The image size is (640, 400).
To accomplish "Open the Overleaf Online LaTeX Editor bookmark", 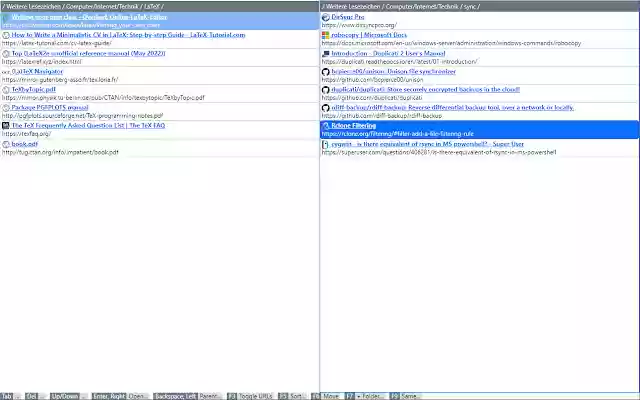I will pyautogui.click(x=89, y=17).
